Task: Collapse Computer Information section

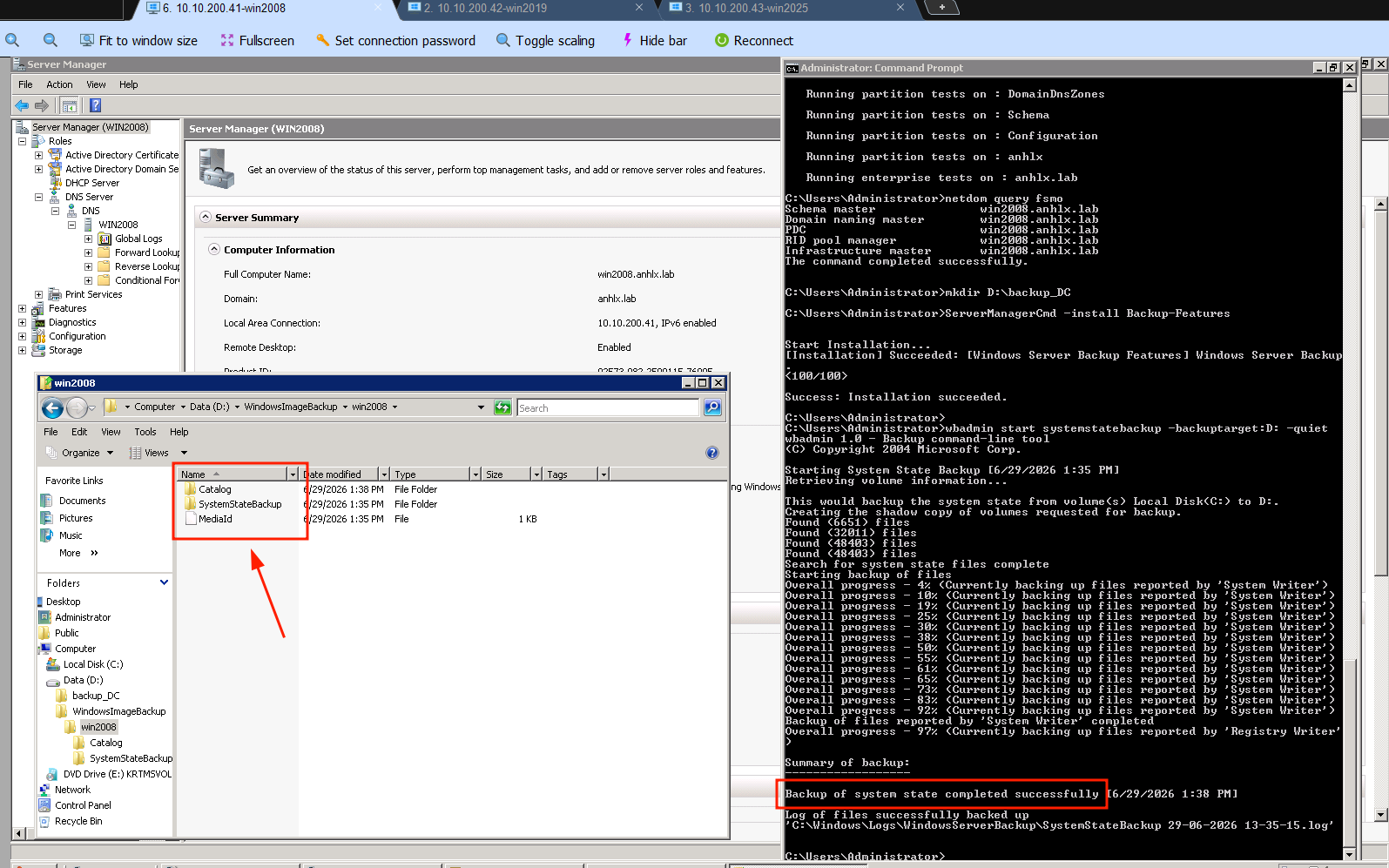Action: pos(214,249)
